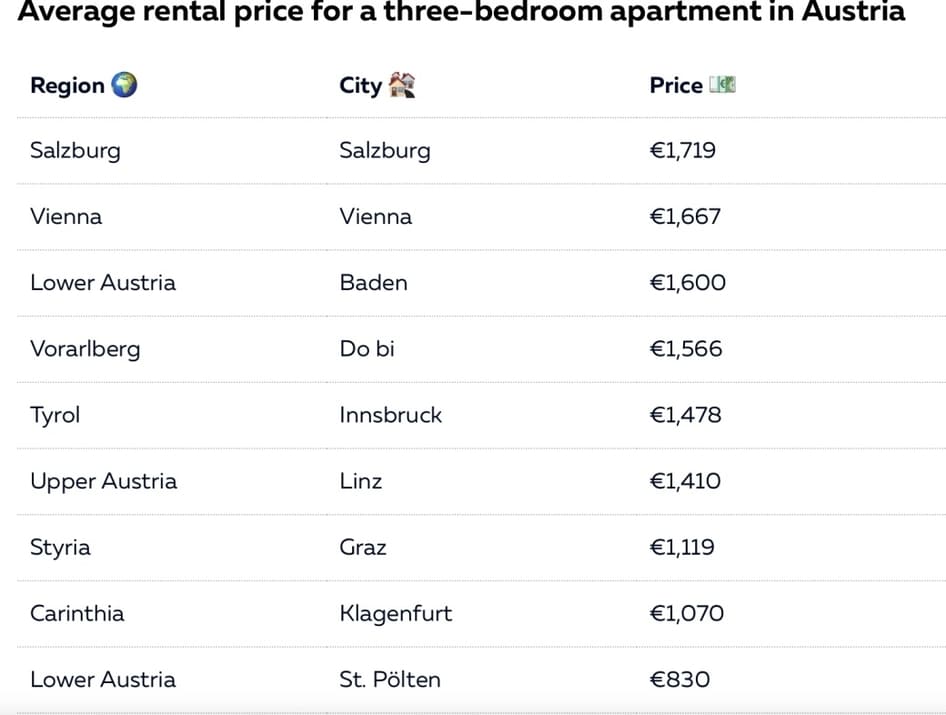Click the Klagenfurt city cell
Image resolution: width=946 pixels, height=715 pixels.
coord(395,613)
